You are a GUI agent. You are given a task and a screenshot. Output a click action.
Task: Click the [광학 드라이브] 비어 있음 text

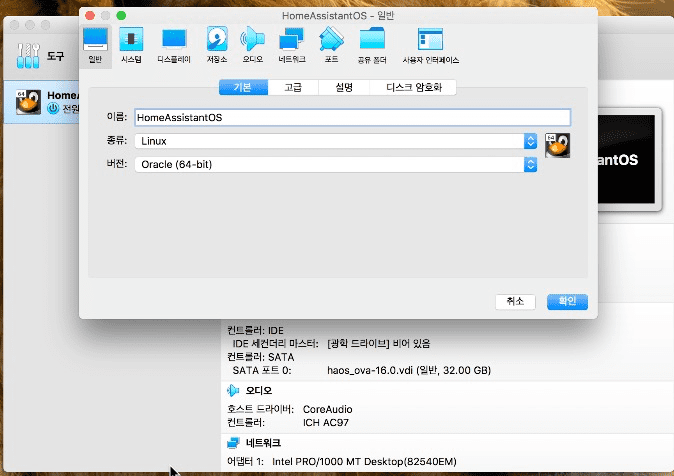tap(378, 344)
